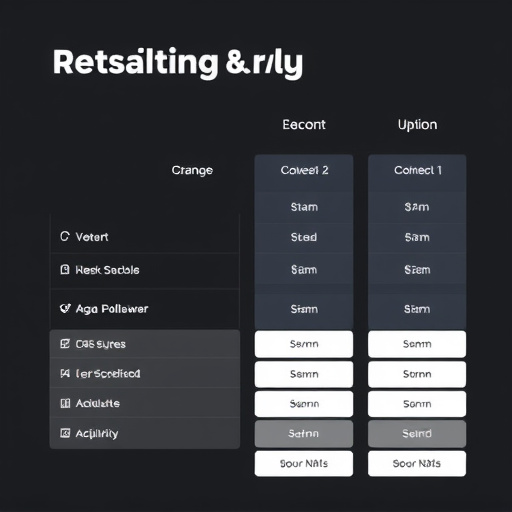The width and height of the screenshot is (512, 512).
Task: Click the Aga Pollewer row label
Action: (x=112, y=309)
